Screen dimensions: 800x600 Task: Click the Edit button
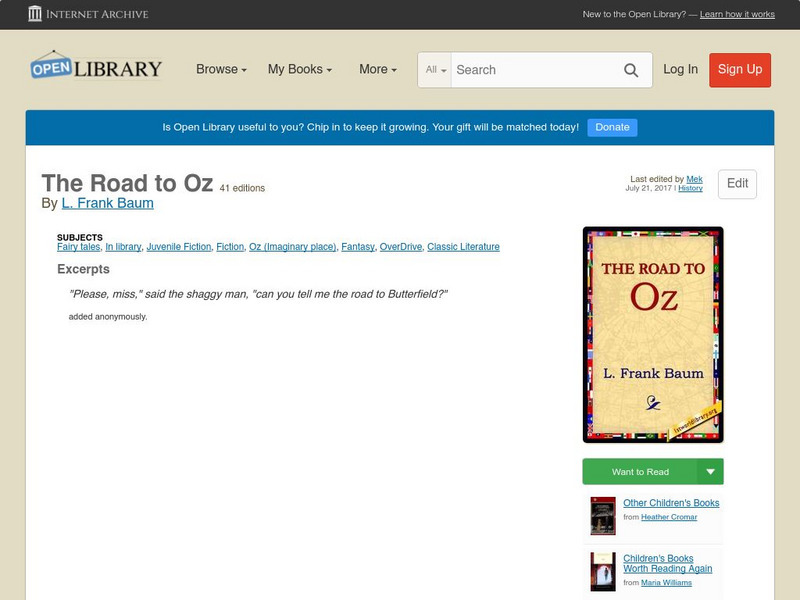738,184
